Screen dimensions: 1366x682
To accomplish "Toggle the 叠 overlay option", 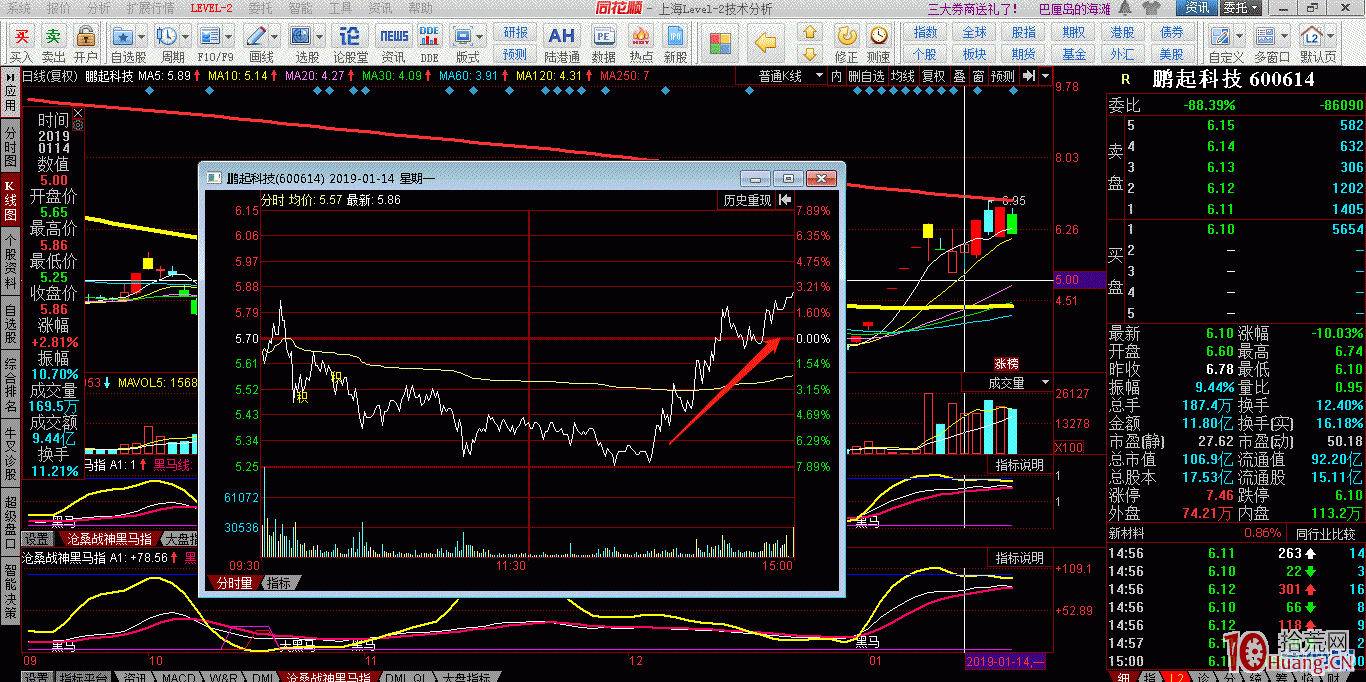I will click(x=959, y=76).
